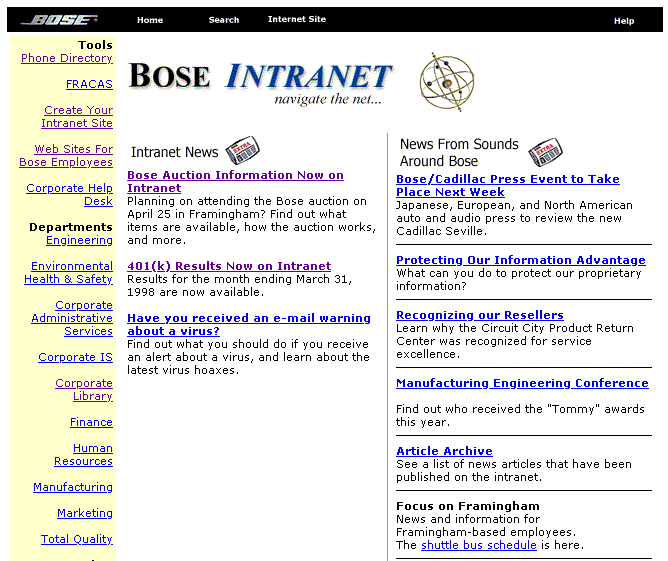This screenshot has height=561, width=668.
Task: Open Help in the top bar
Action: click(x=624, y=21)
